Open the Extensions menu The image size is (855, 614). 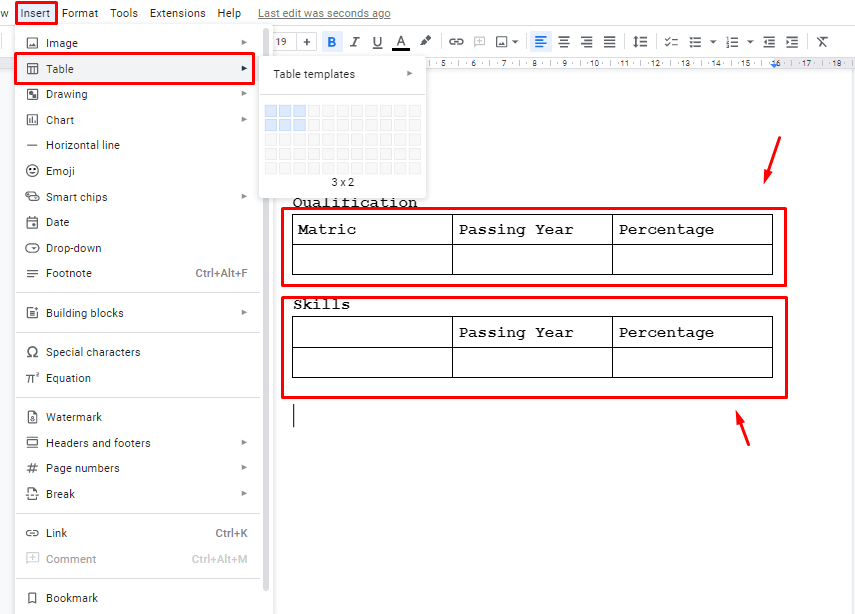tap(178, 13)
